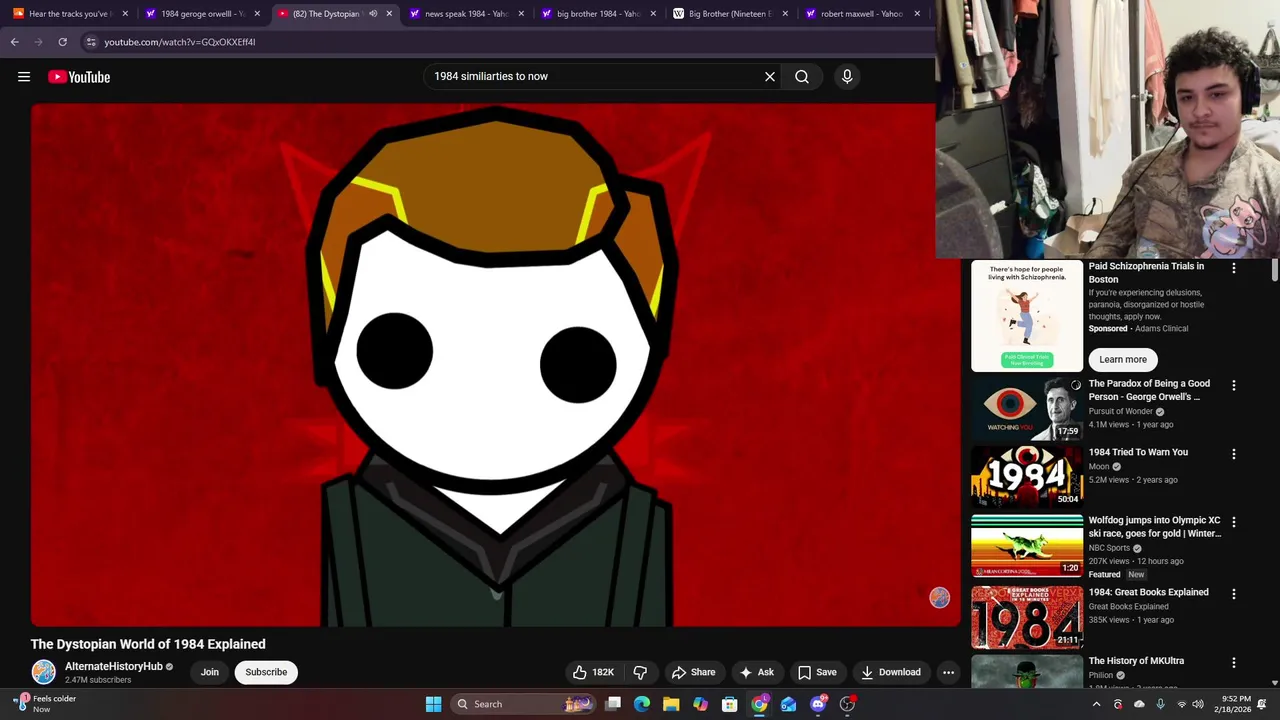Open File Explorer from taskbar
Image resolution: width=1280 pixels, height=720 pixels.
[671, 704]
